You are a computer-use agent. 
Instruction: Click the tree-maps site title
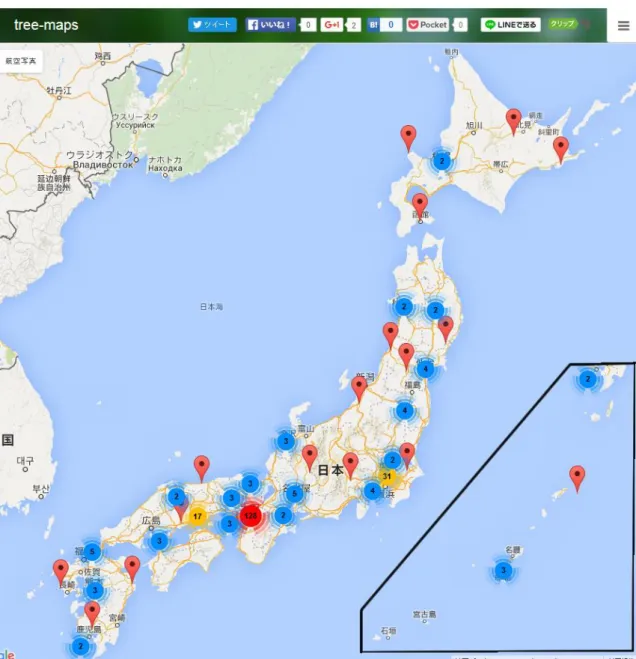tap(46, 25)
